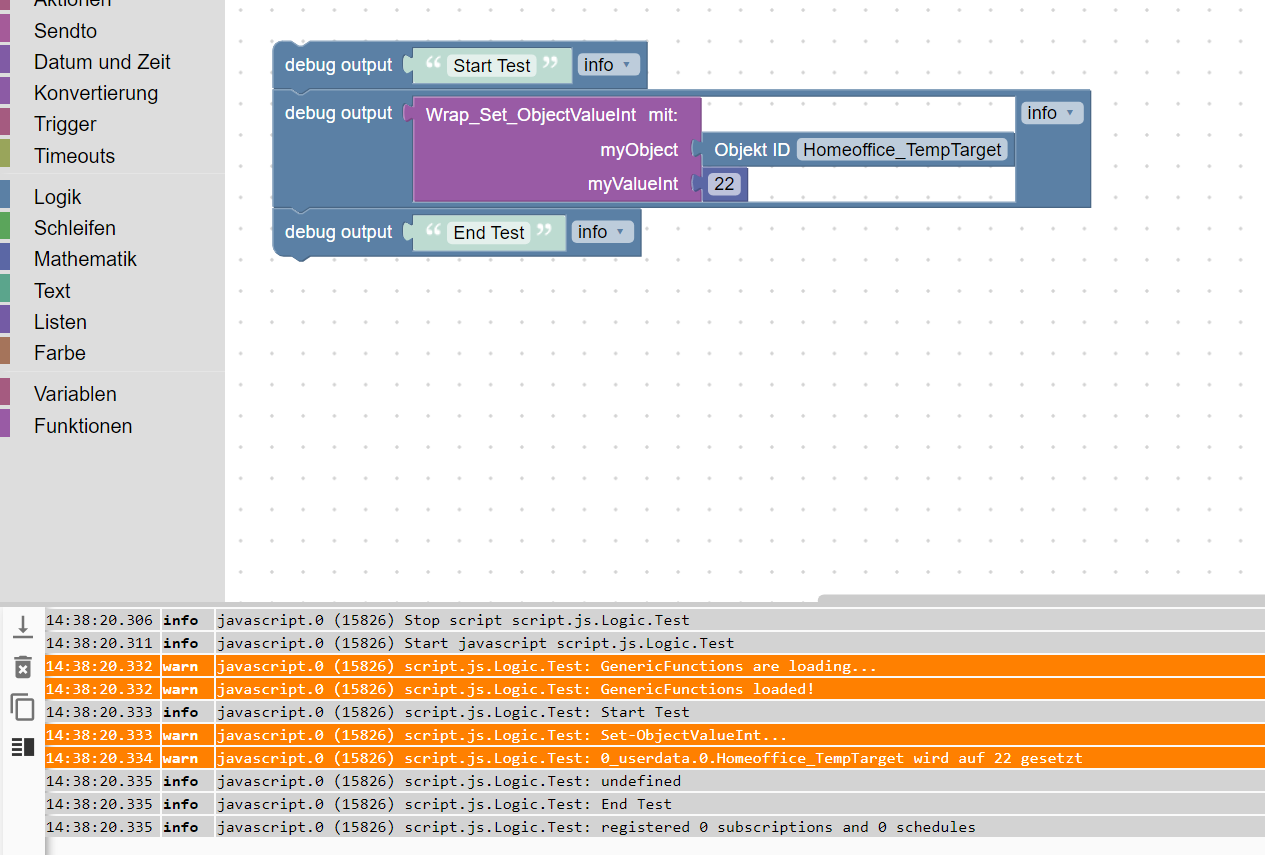
Task: Click log line 'Set-ObjectValueInt...'
Action: click(655, 735)
